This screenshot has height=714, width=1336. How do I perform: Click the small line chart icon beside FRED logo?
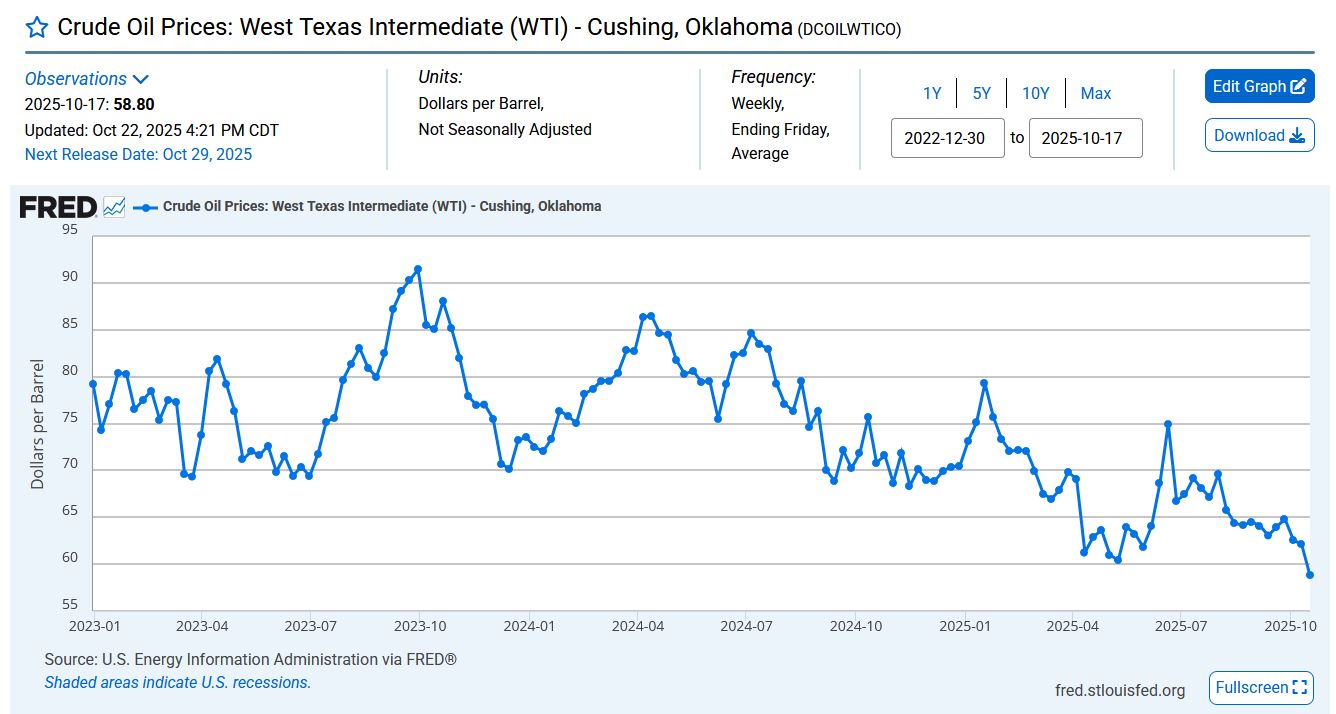pyautogui.click(x=114, y=207)
